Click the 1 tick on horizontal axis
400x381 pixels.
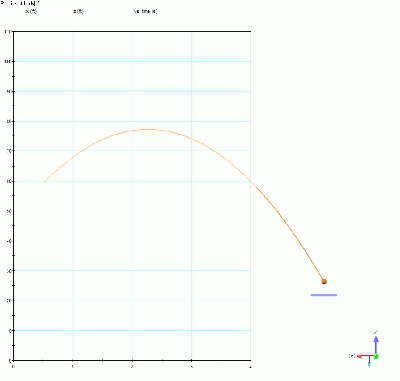73,366
